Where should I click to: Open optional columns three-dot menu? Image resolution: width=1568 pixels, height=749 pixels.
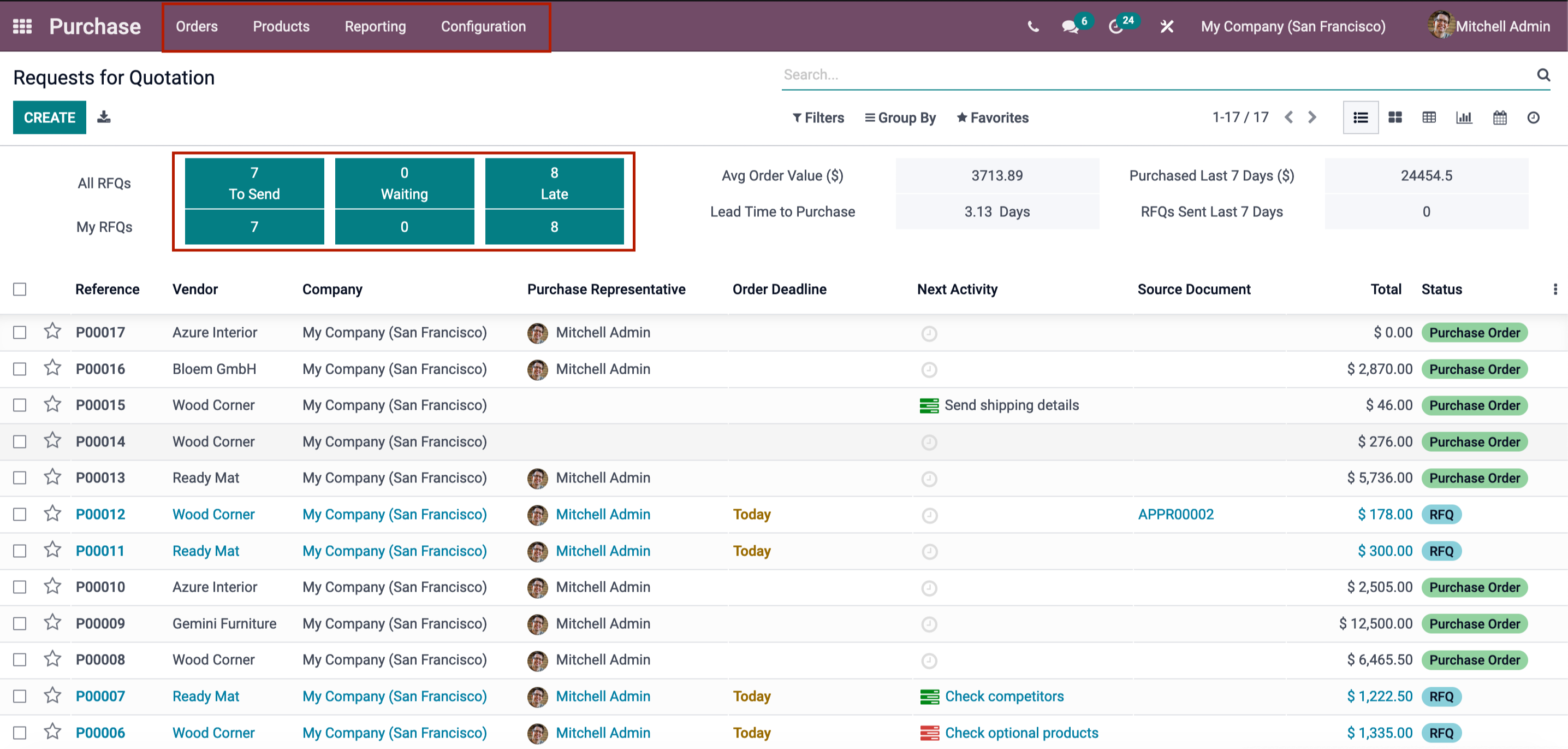point(1555,289)
